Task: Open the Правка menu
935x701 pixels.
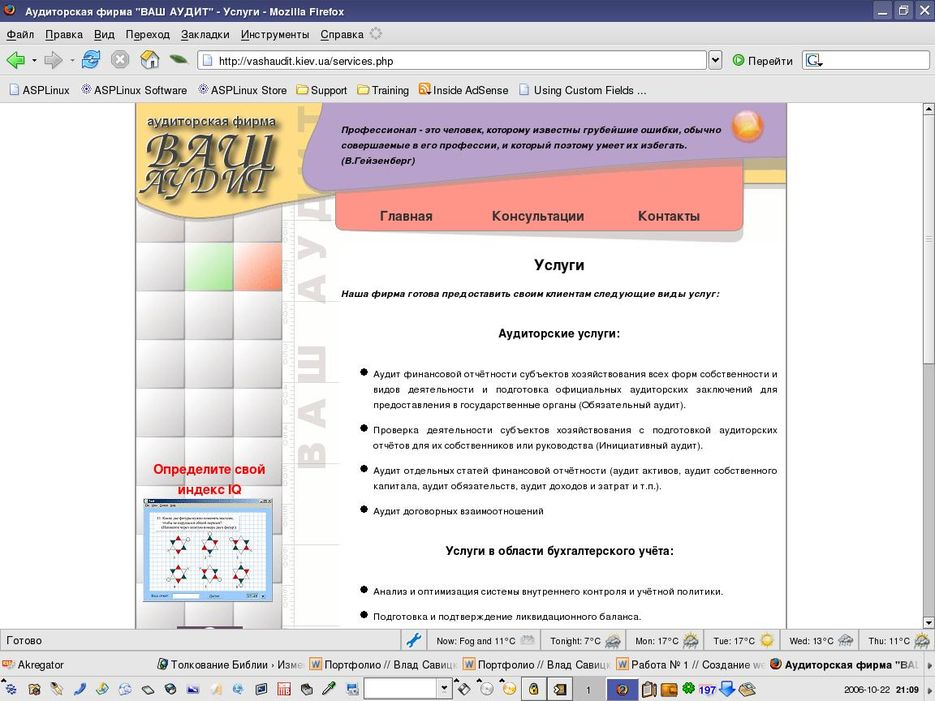Action: 64,35
